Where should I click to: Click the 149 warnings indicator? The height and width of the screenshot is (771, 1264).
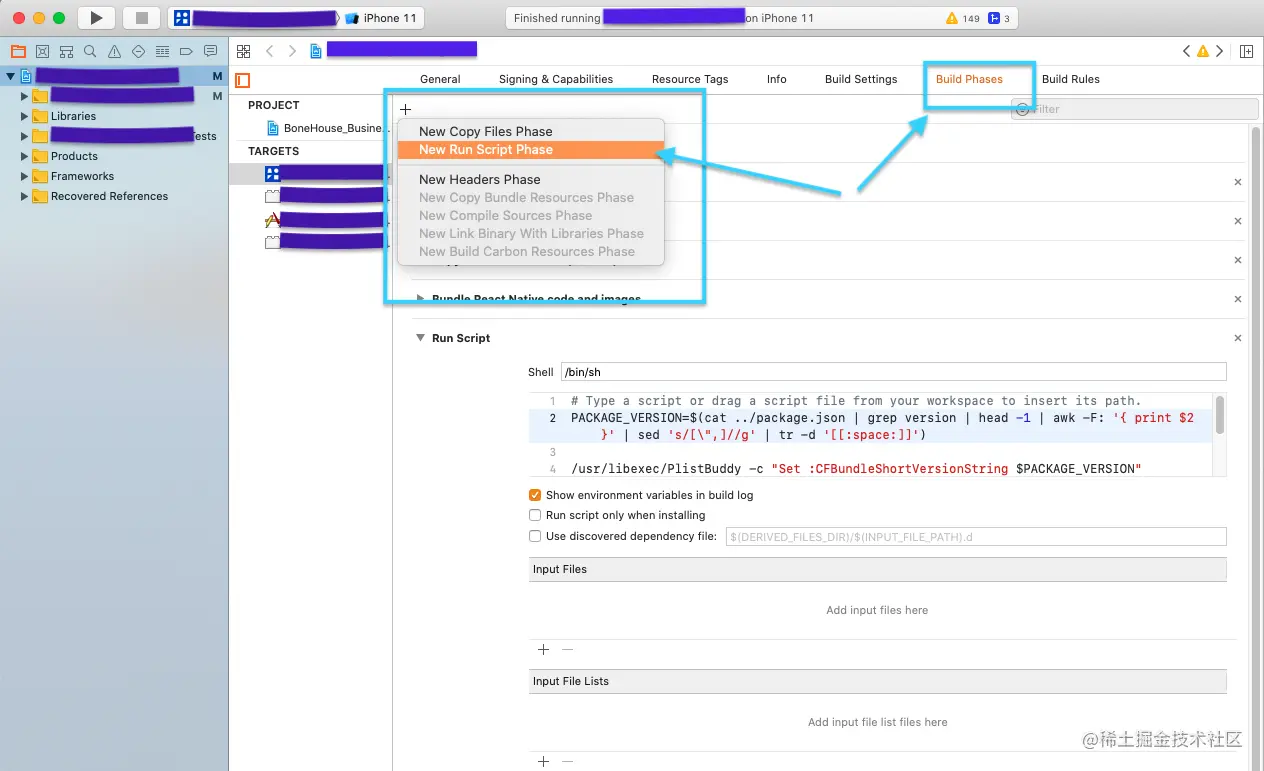[x=961, y=18]
